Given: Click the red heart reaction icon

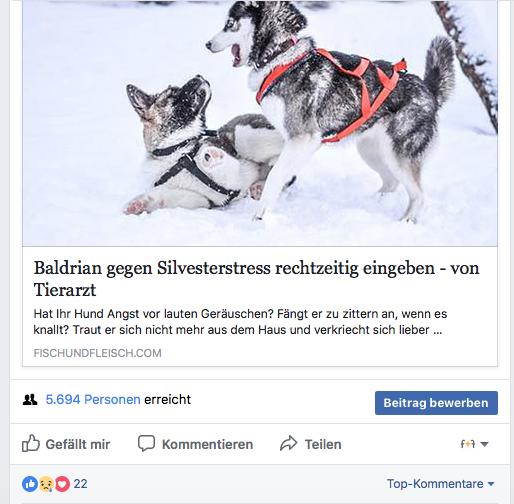Looking at the screenshot, I should (62, 484).
